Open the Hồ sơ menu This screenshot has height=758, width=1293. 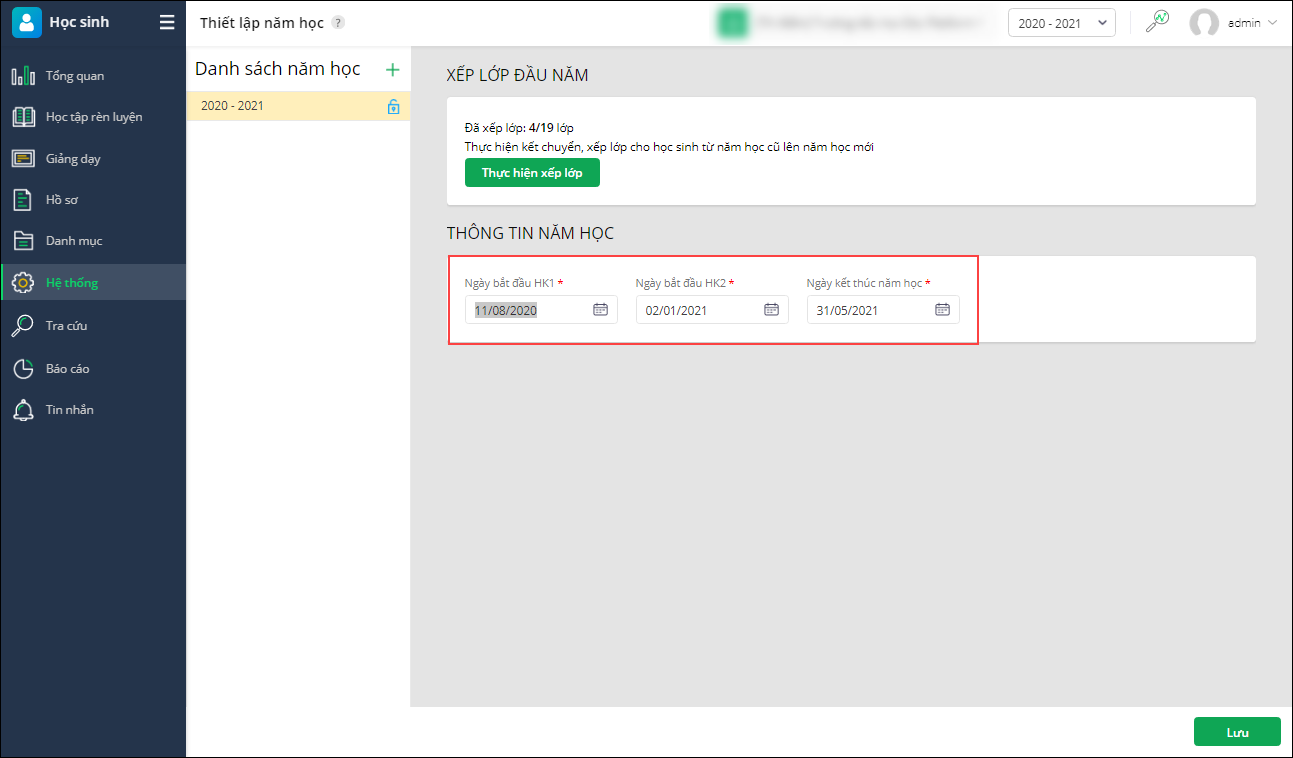tap(93, 200)
